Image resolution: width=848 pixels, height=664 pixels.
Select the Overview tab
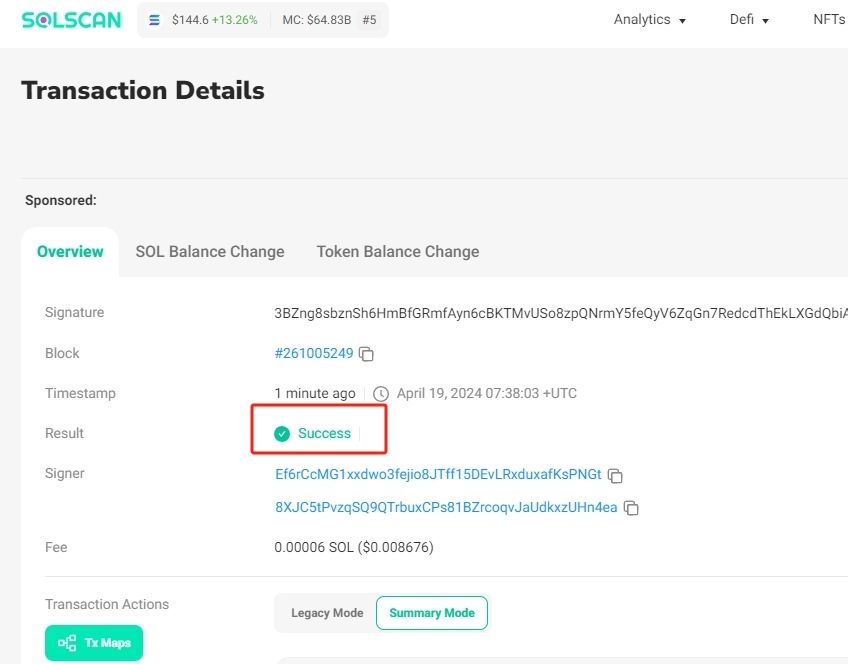70,252
